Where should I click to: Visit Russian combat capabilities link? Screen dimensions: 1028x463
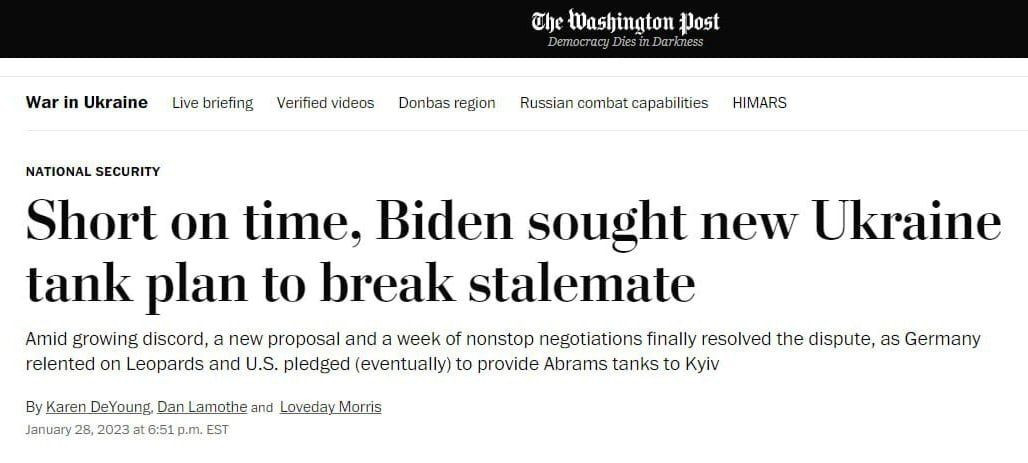click(614, 103)
